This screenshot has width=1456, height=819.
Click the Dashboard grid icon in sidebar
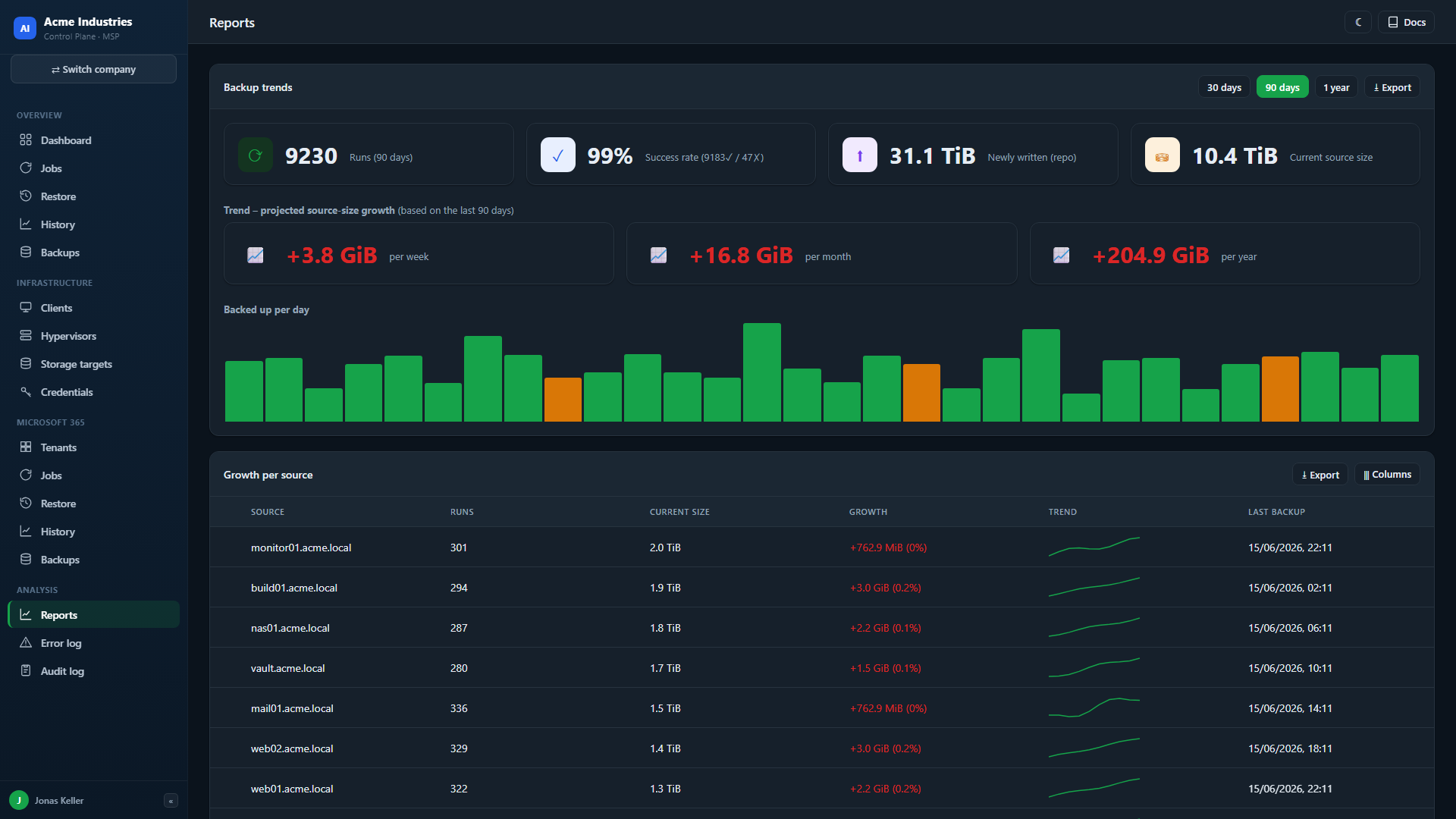click(26, 140)
